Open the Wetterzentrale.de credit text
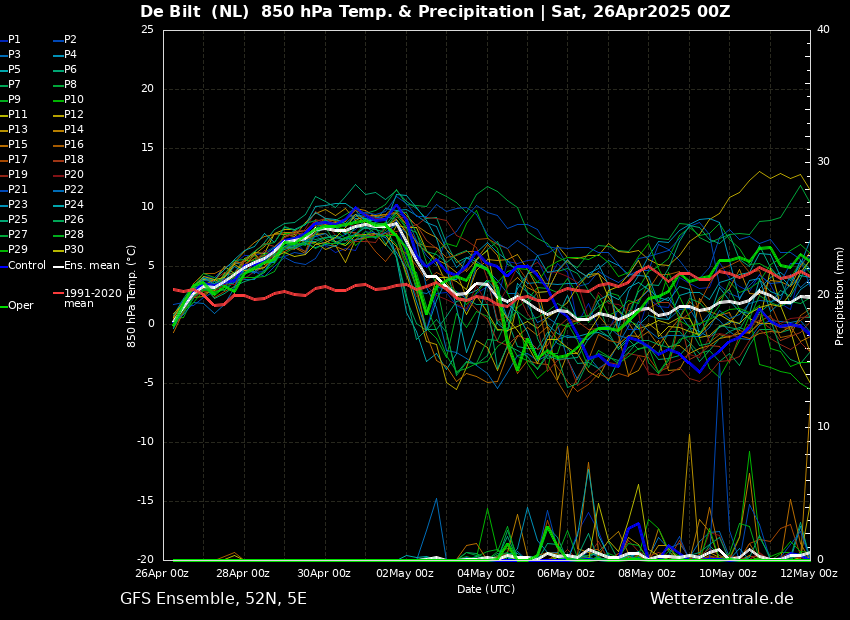 [x=722, y=599]
